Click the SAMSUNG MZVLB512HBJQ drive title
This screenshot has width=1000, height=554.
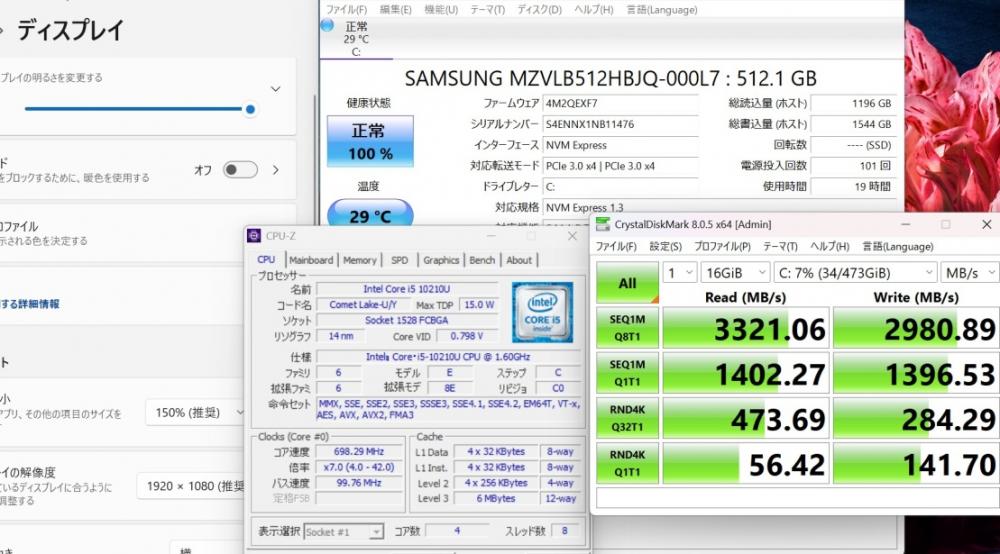point(610,78)
